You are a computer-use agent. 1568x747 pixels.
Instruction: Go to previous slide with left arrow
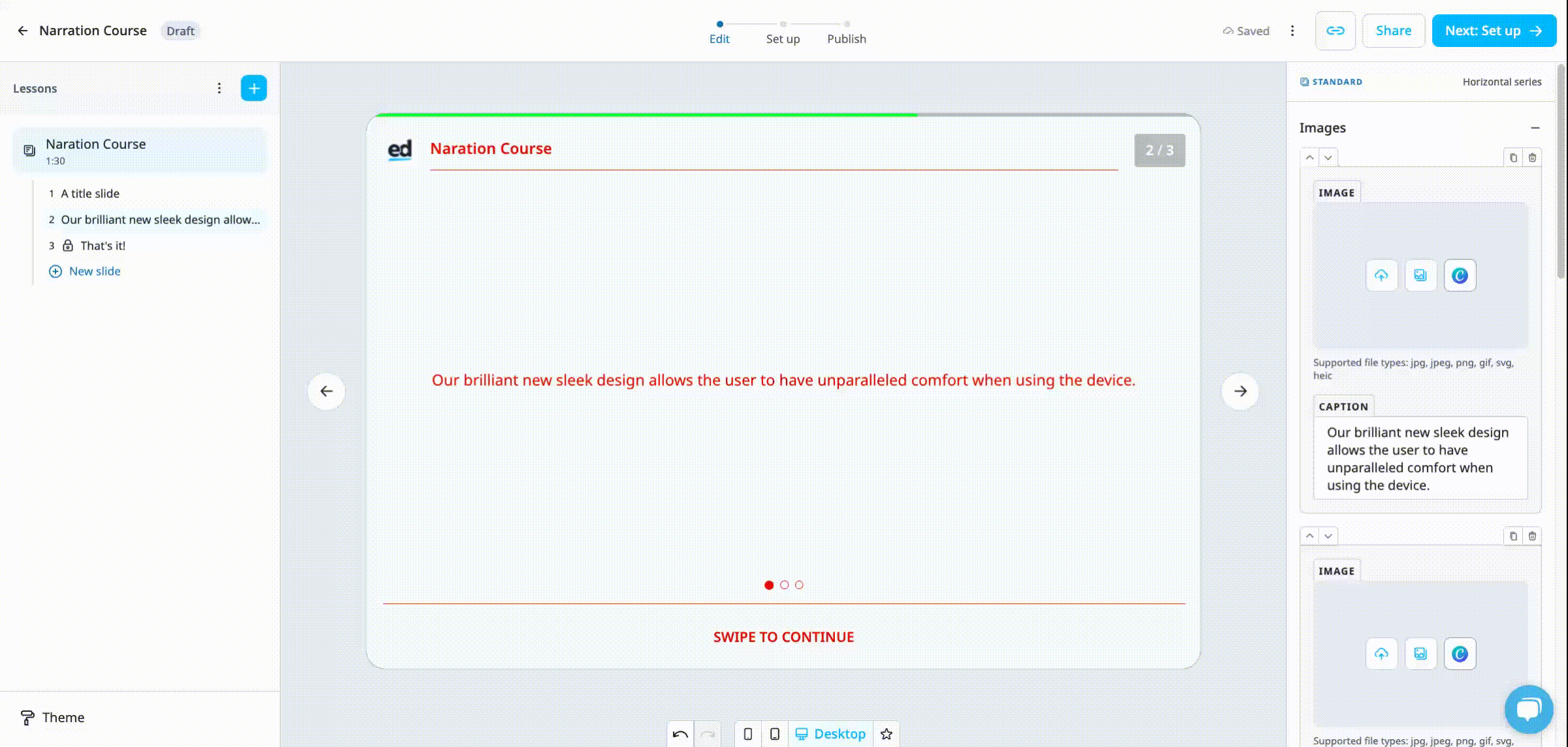327,391
